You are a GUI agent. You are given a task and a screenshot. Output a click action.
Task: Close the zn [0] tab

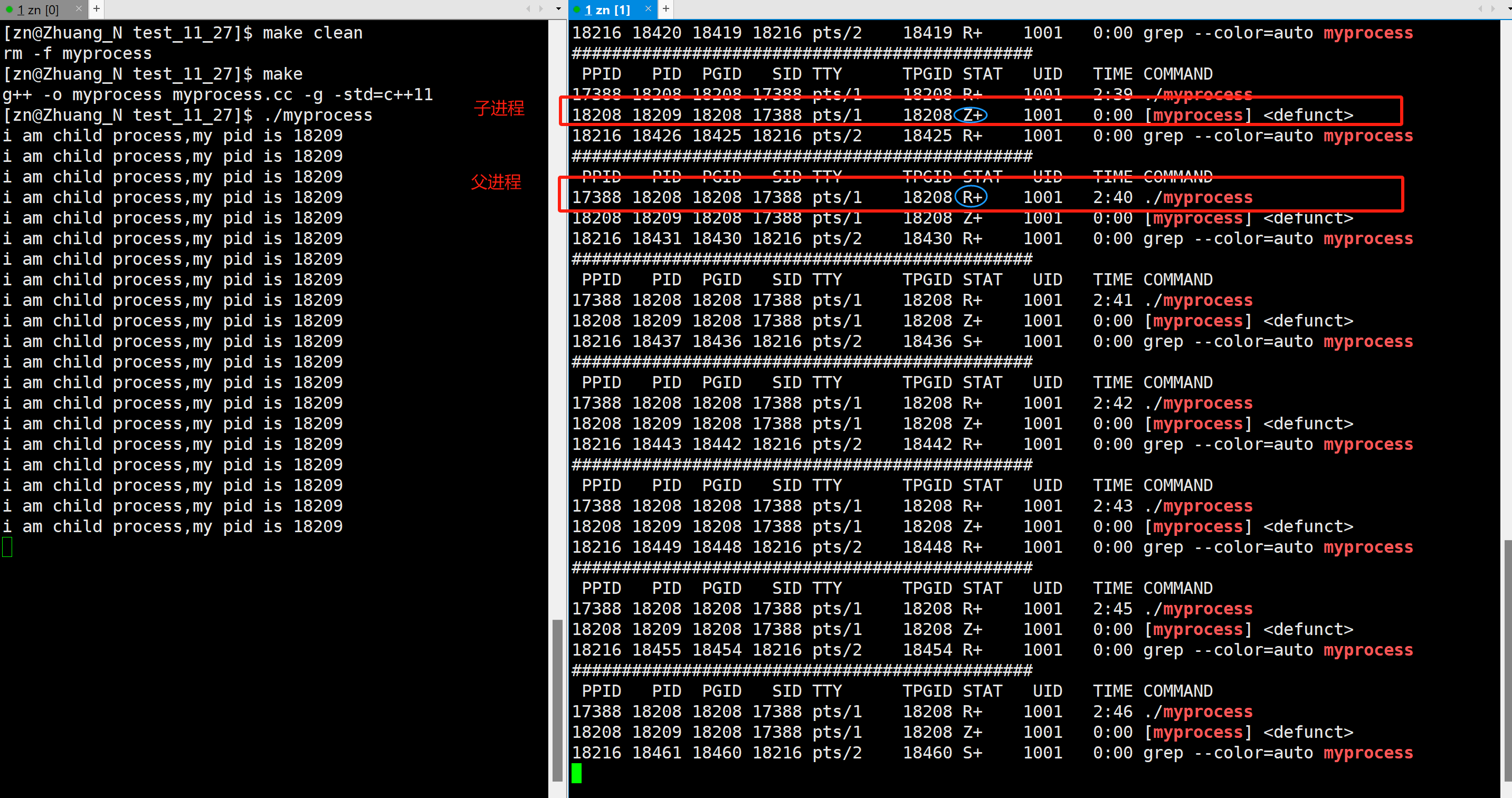(x=79, y=9)
